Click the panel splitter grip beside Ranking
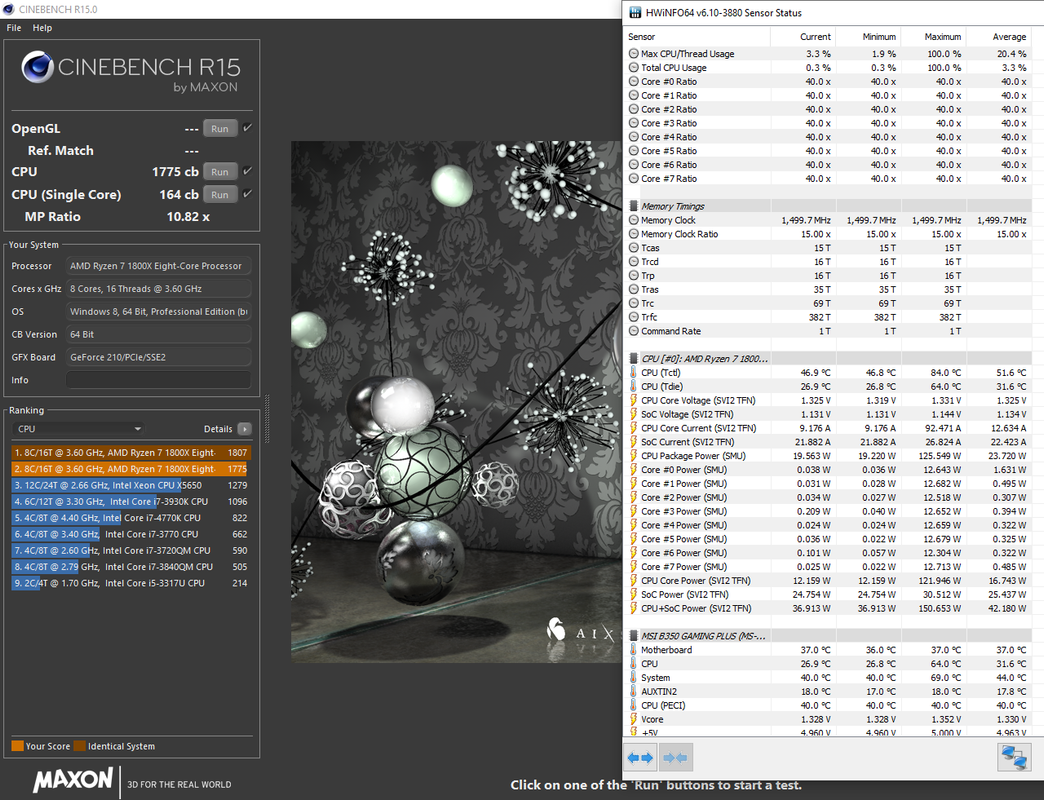 pos(267,419)
